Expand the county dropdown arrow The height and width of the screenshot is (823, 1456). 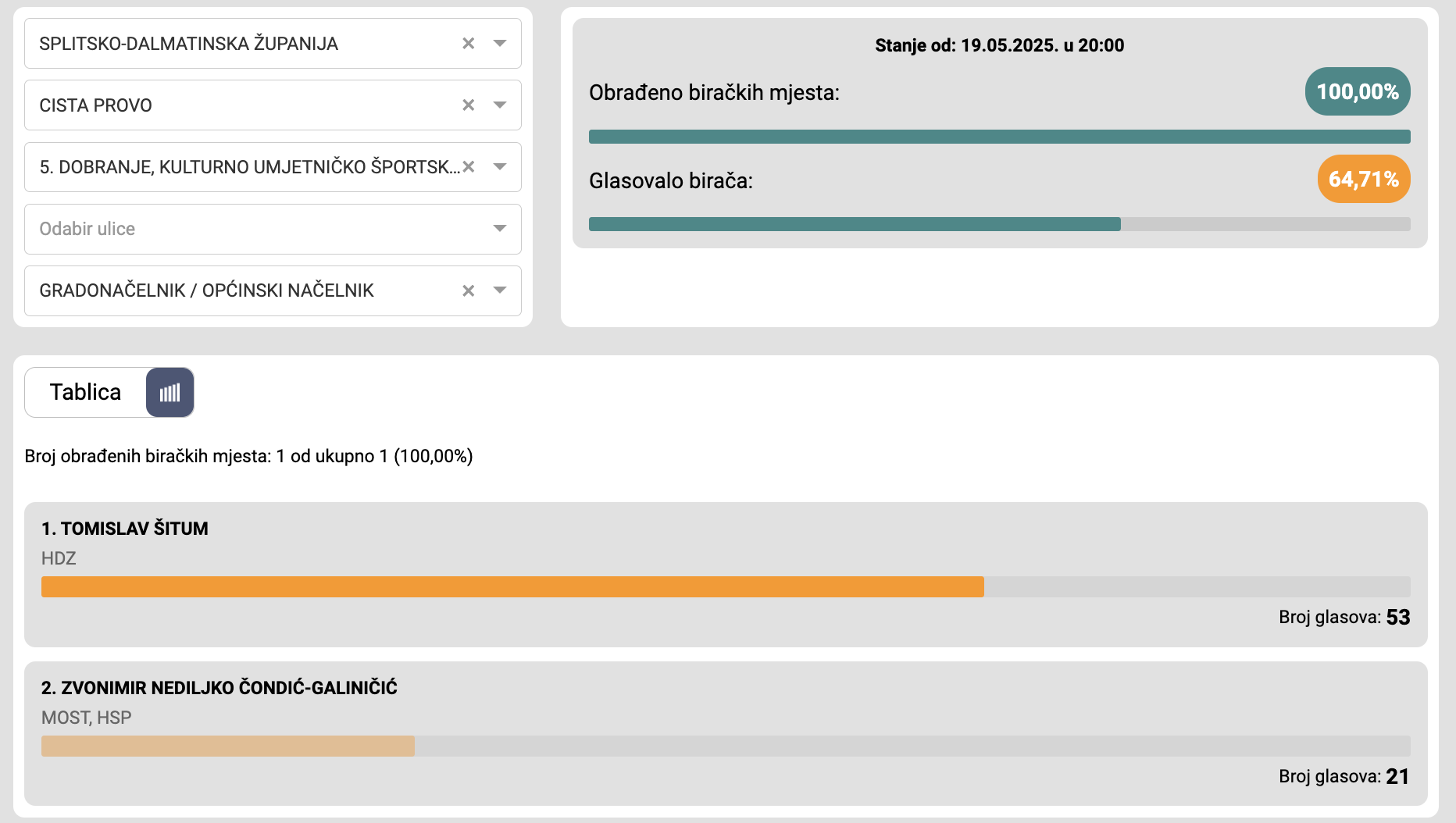pyautogui.click(x=500, y=44)
